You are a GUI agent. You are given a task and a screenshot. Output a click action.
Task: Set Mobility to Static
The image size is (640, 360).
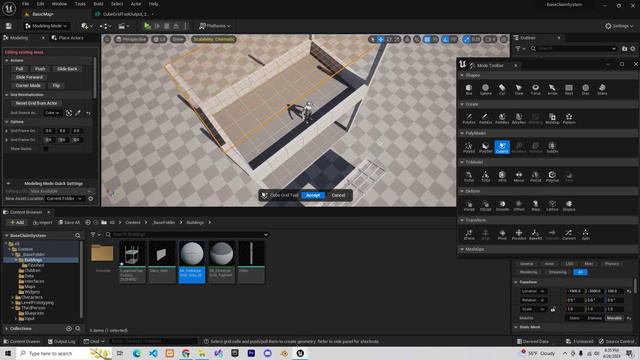pos(574,318)
